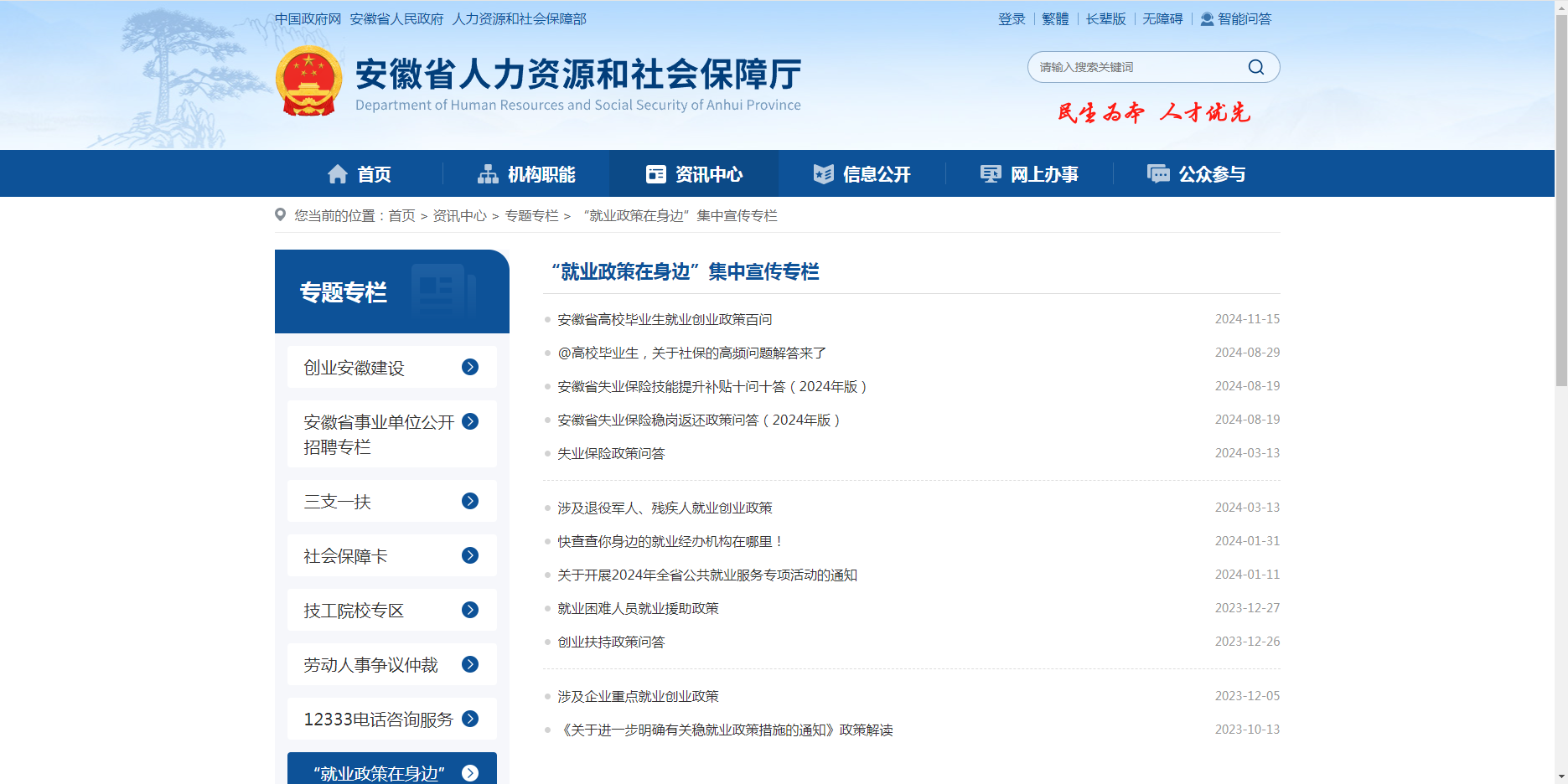Click the magnifier search icon

click(x=1255, y=67)
